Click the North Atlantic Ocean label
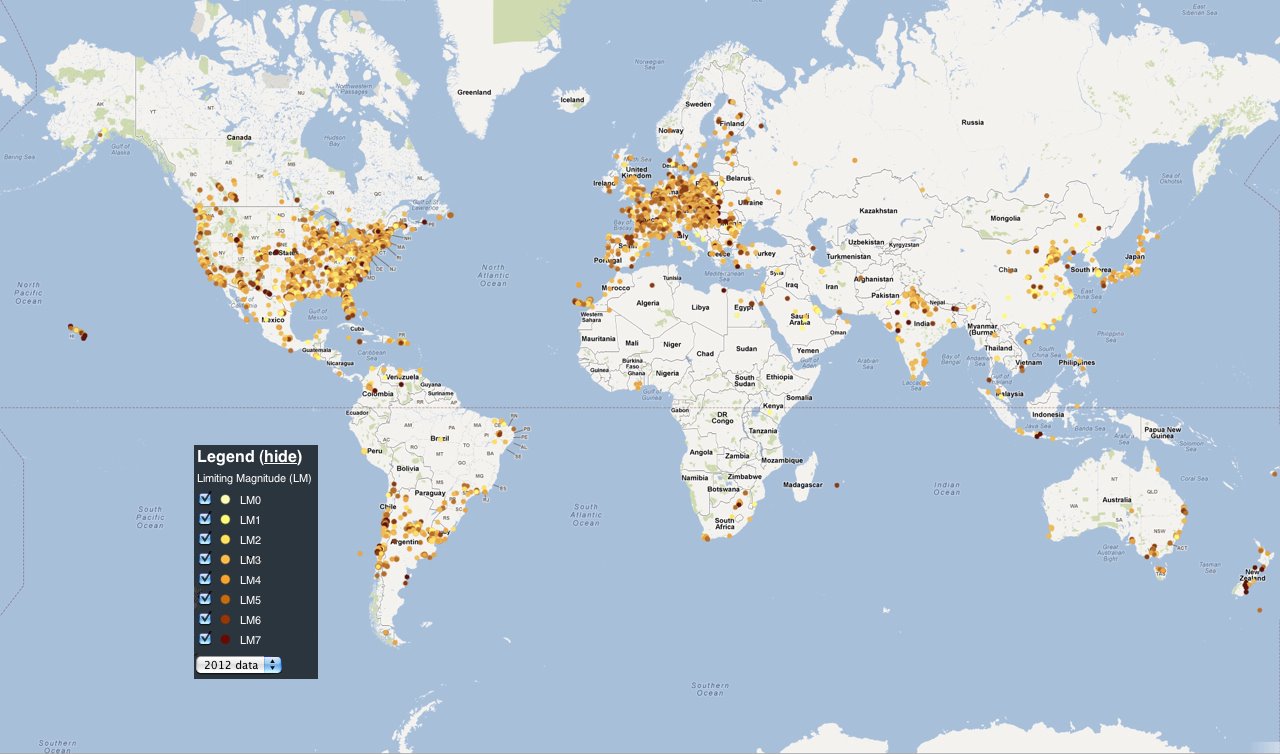This screenshot has width=1280, height=754. [493, 275]
